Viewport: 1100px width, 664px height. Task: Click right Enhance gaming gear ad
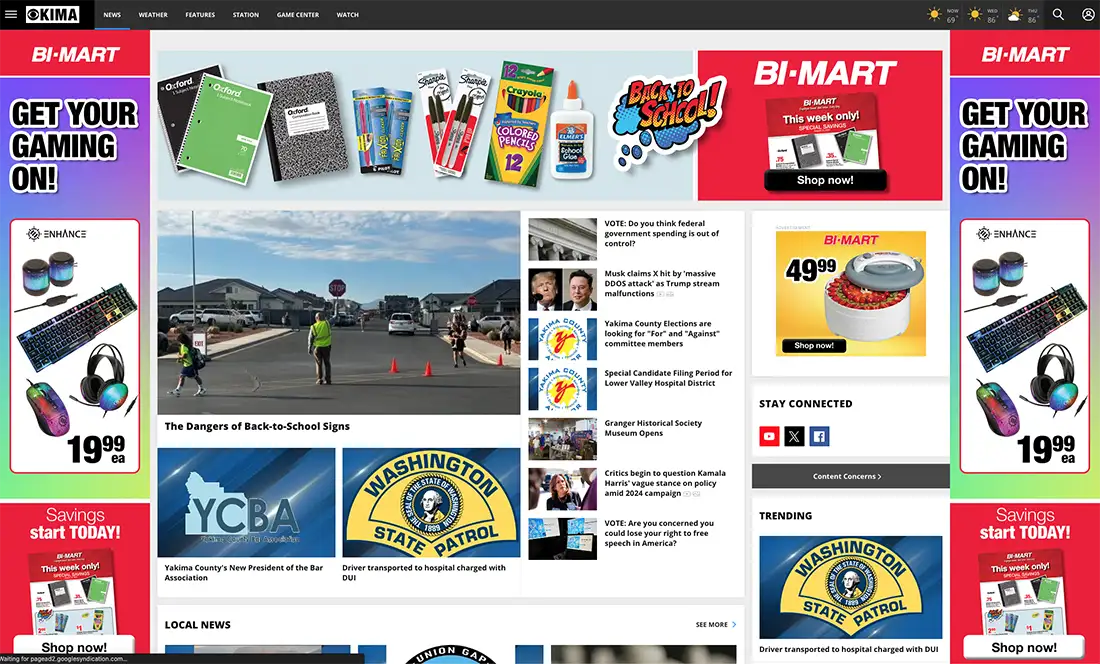pos(1024,346)
